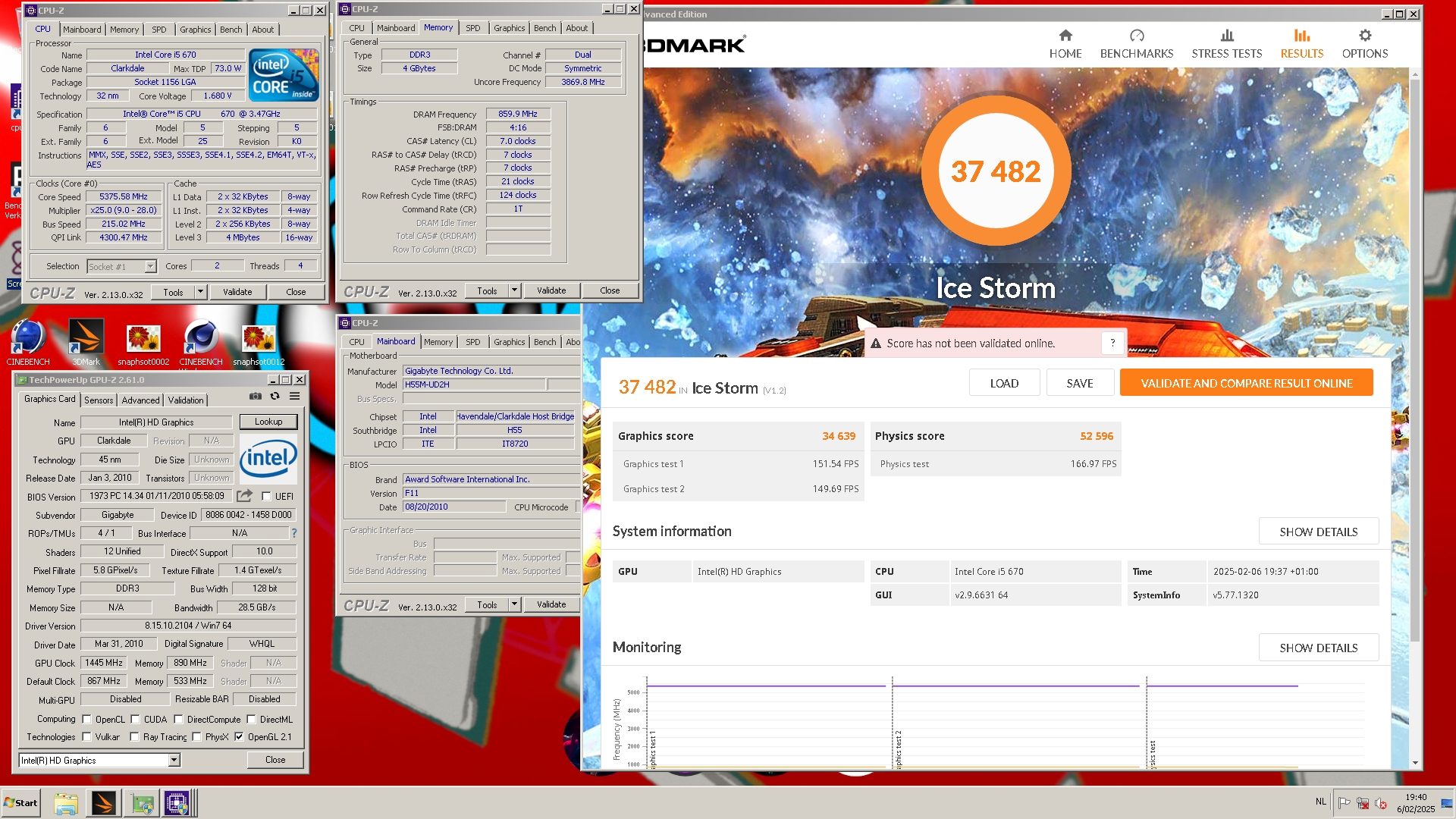The image size is (1456, 819).
Task: Toggle PhysX checkbox in GPU-Z
Action: pyautogui.click(x=196, y=736)
